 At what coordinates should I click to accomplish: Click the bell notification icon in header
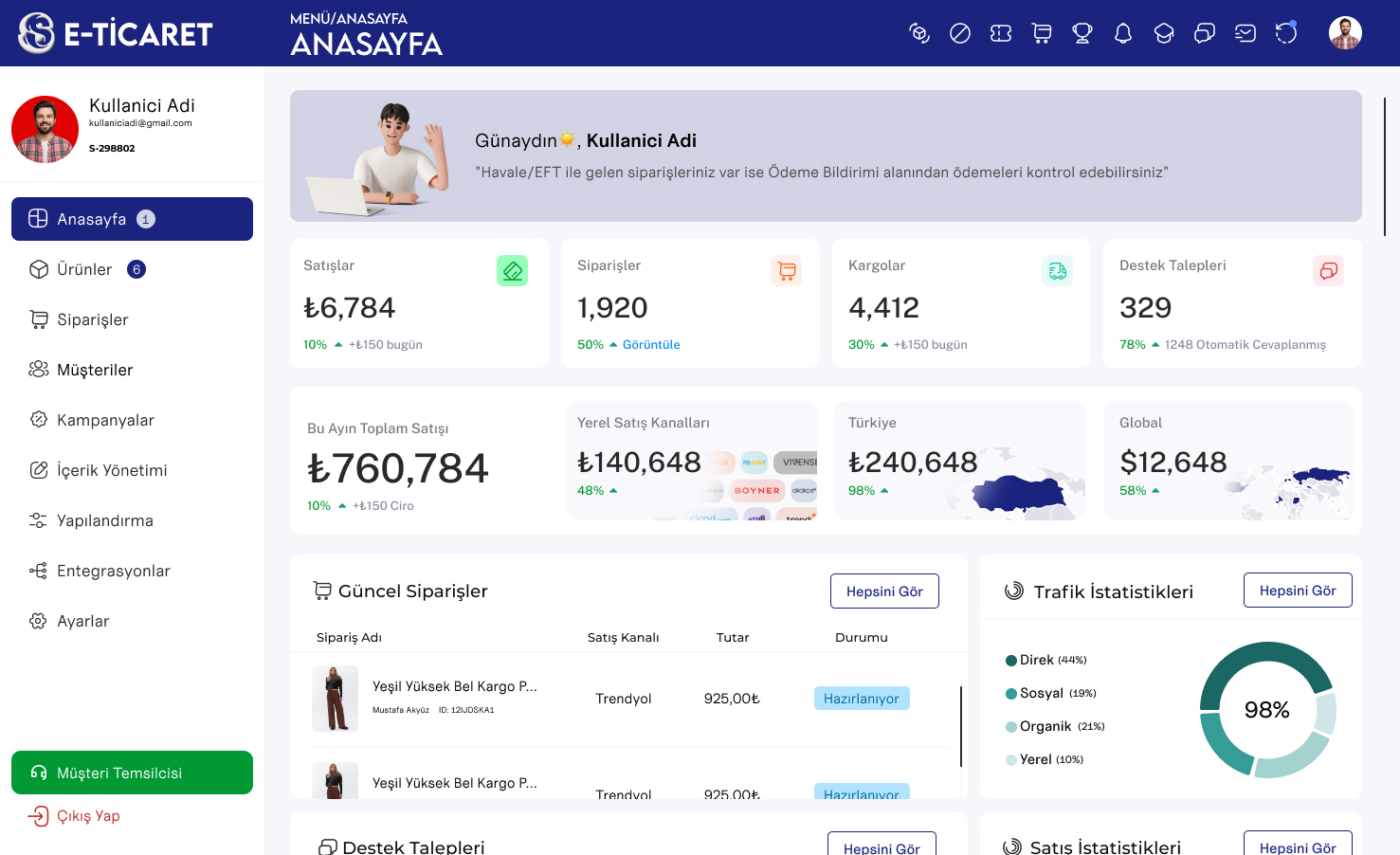pyautogui.click(x=1123, y=34)
